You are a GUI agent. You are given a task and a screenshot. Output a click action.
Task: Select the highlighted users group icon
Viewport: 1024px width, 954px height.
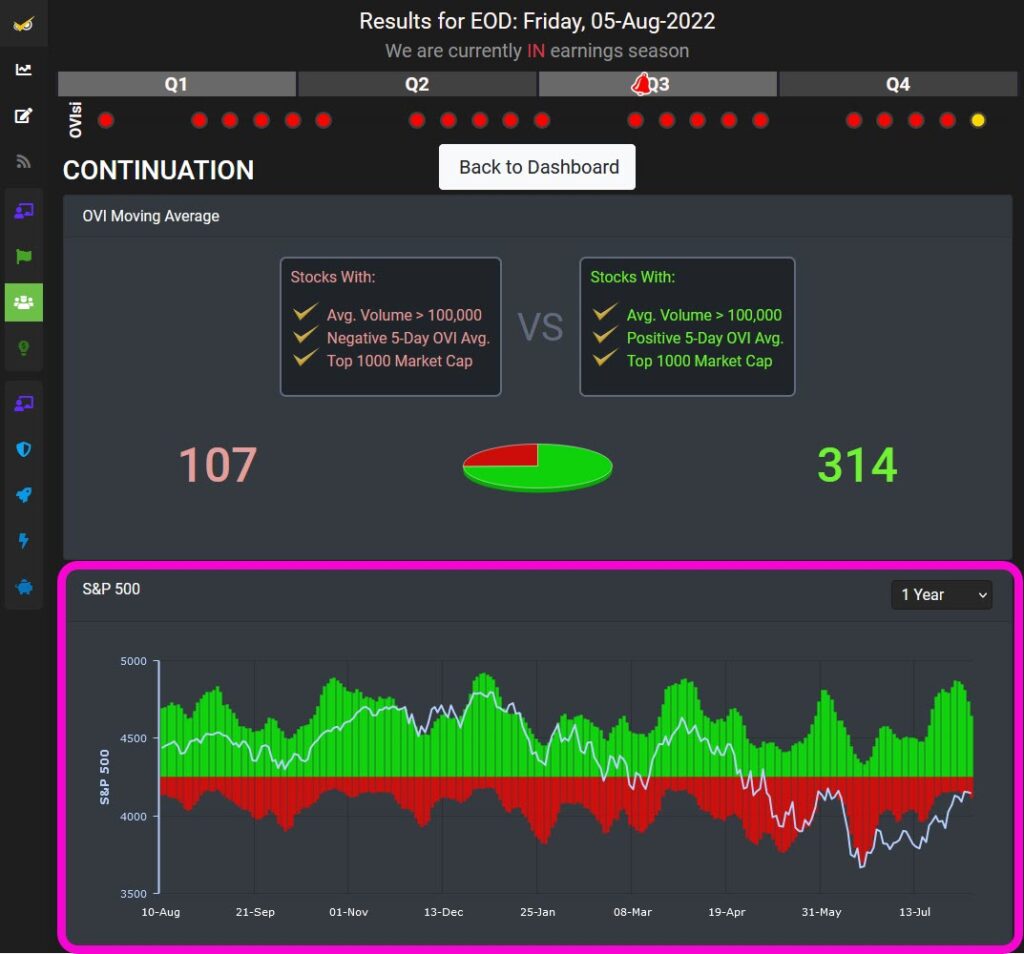point(23,302)
